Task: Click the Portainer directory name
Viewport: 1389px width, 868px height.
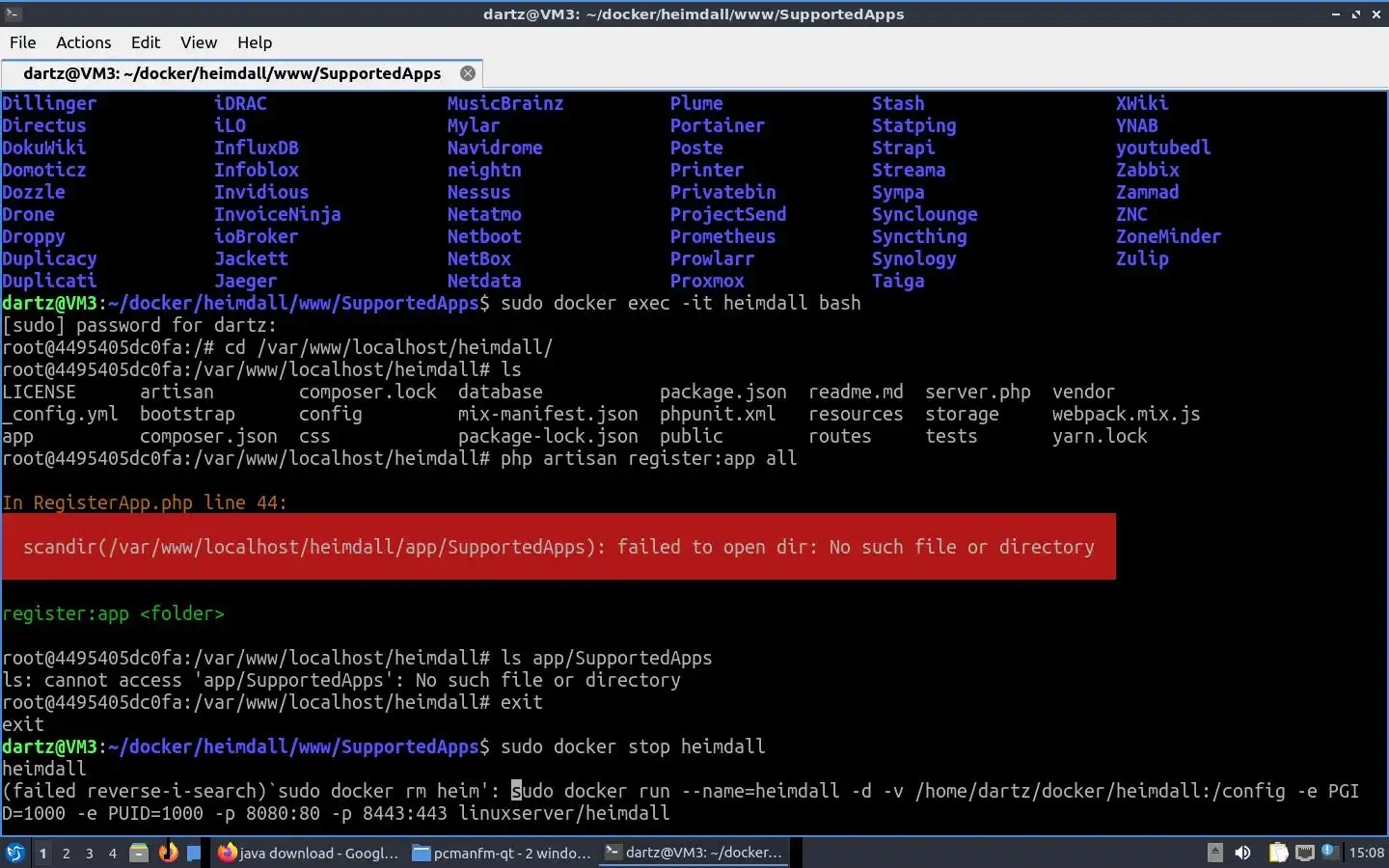Action: coord(718,125)
